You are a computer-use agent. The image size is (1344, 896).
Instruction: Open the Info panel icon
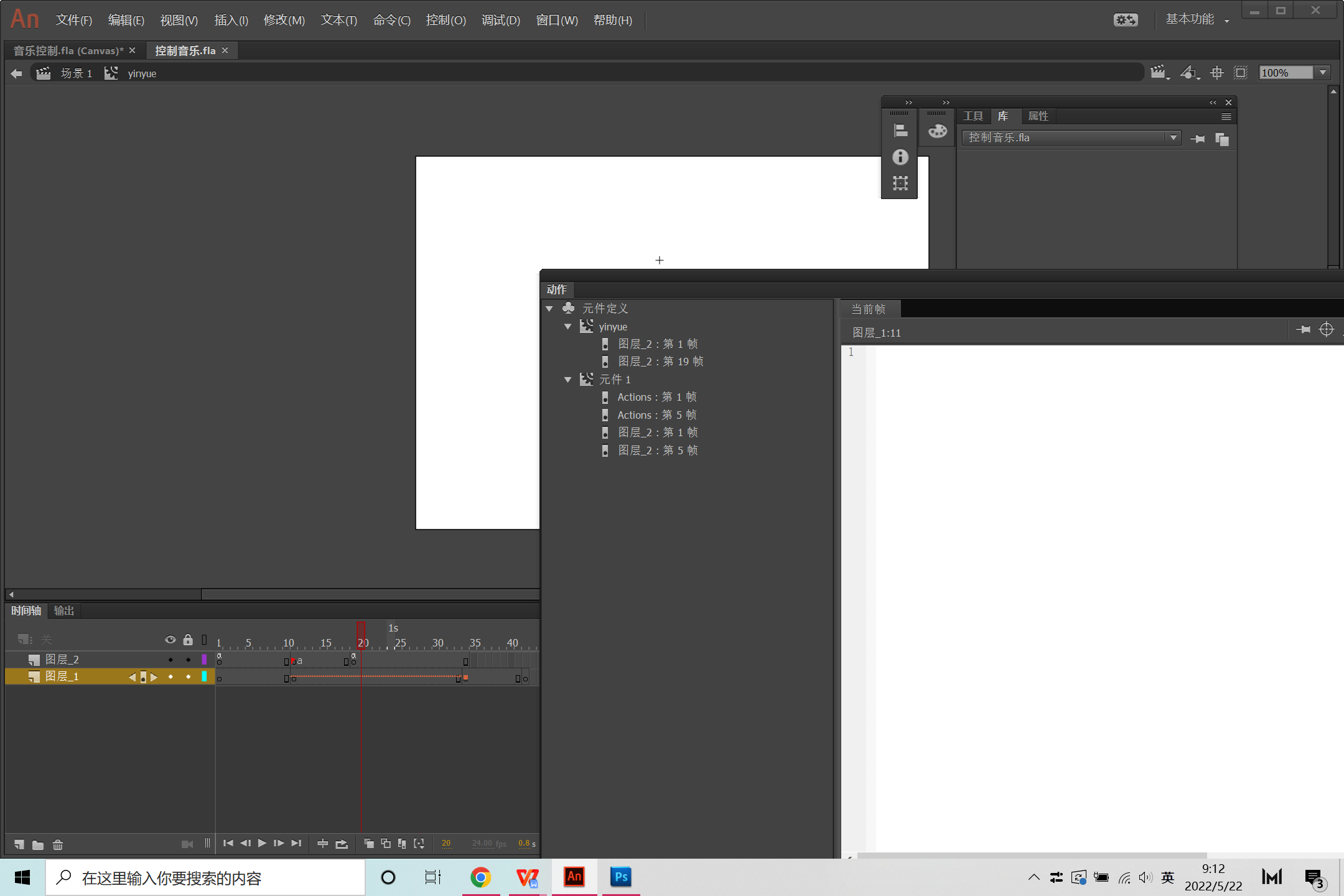tap(900, 157)
